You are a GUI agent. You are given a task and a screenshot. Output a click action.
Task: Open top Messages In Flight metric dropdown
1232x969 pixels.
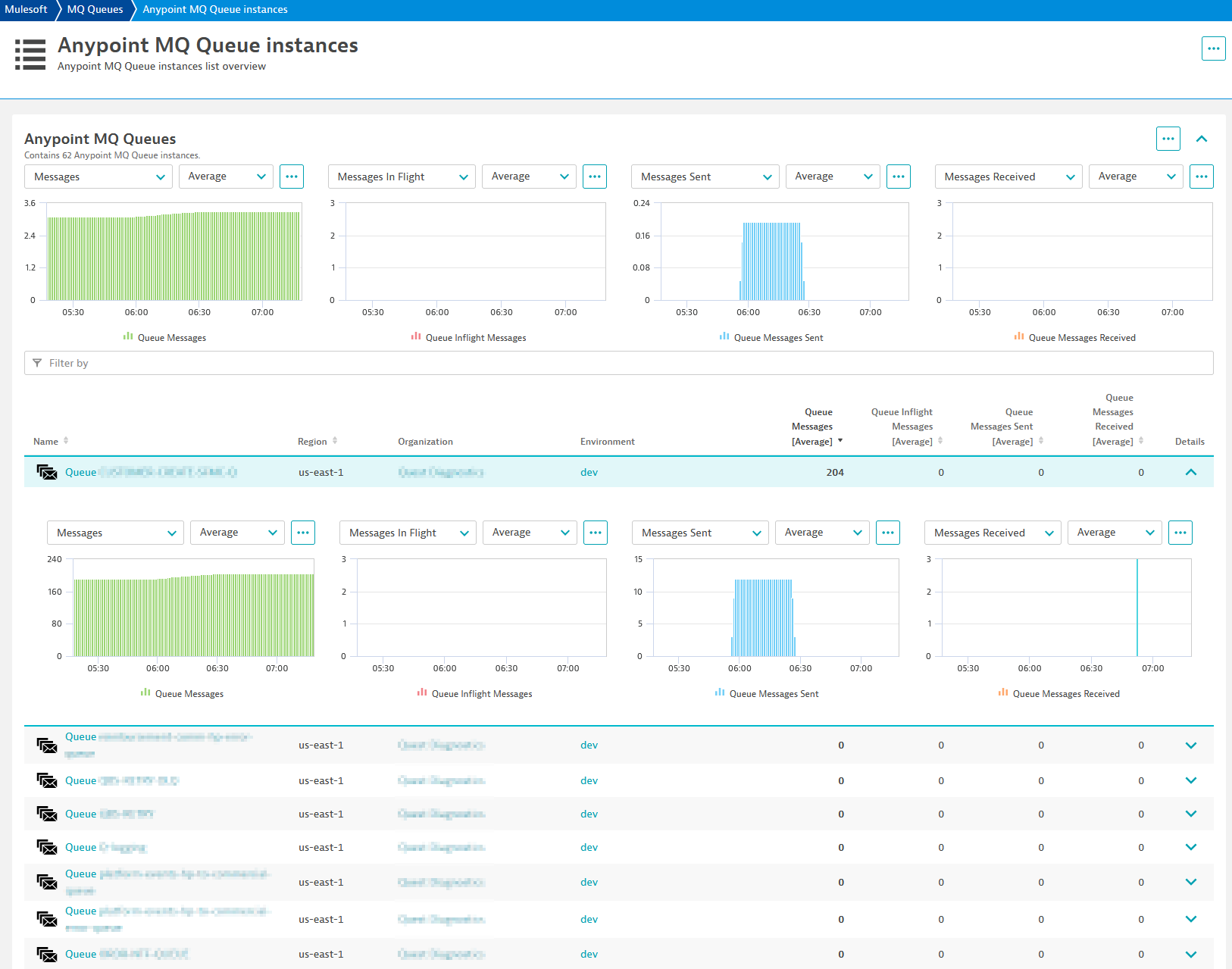click(402, 177)
